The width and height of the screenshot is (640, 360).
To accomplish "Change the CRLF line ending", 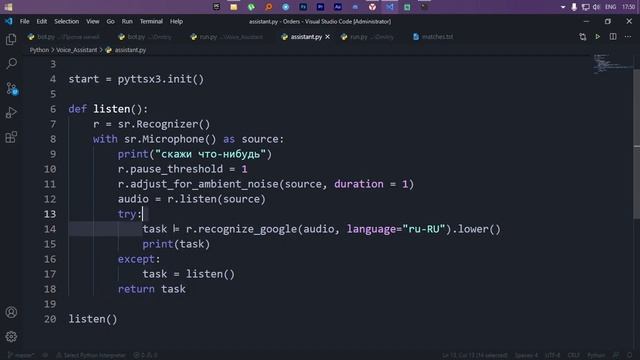I will coord(573,355).
